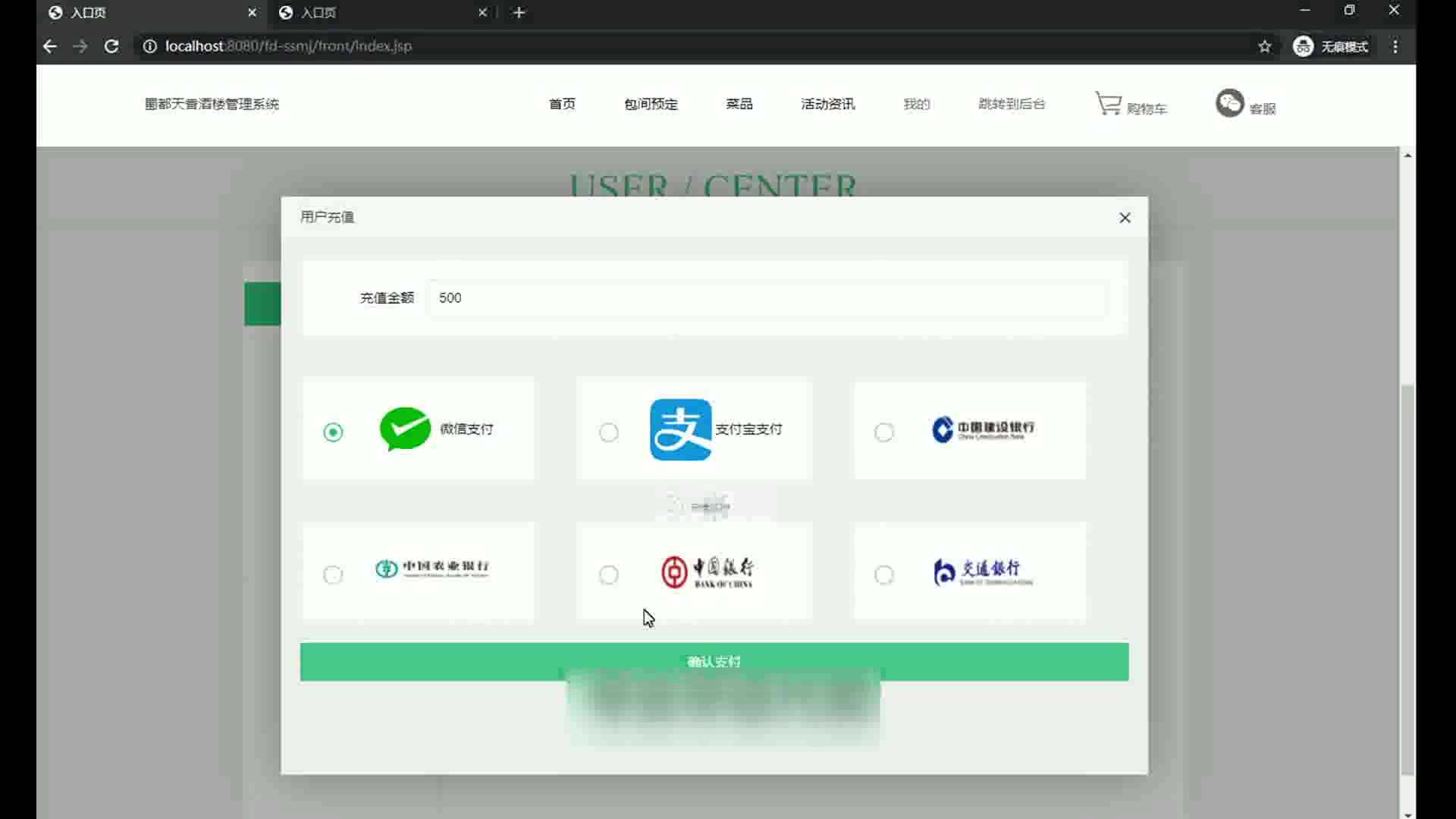Open 我的 navigation item

click(x=916, y=104)
